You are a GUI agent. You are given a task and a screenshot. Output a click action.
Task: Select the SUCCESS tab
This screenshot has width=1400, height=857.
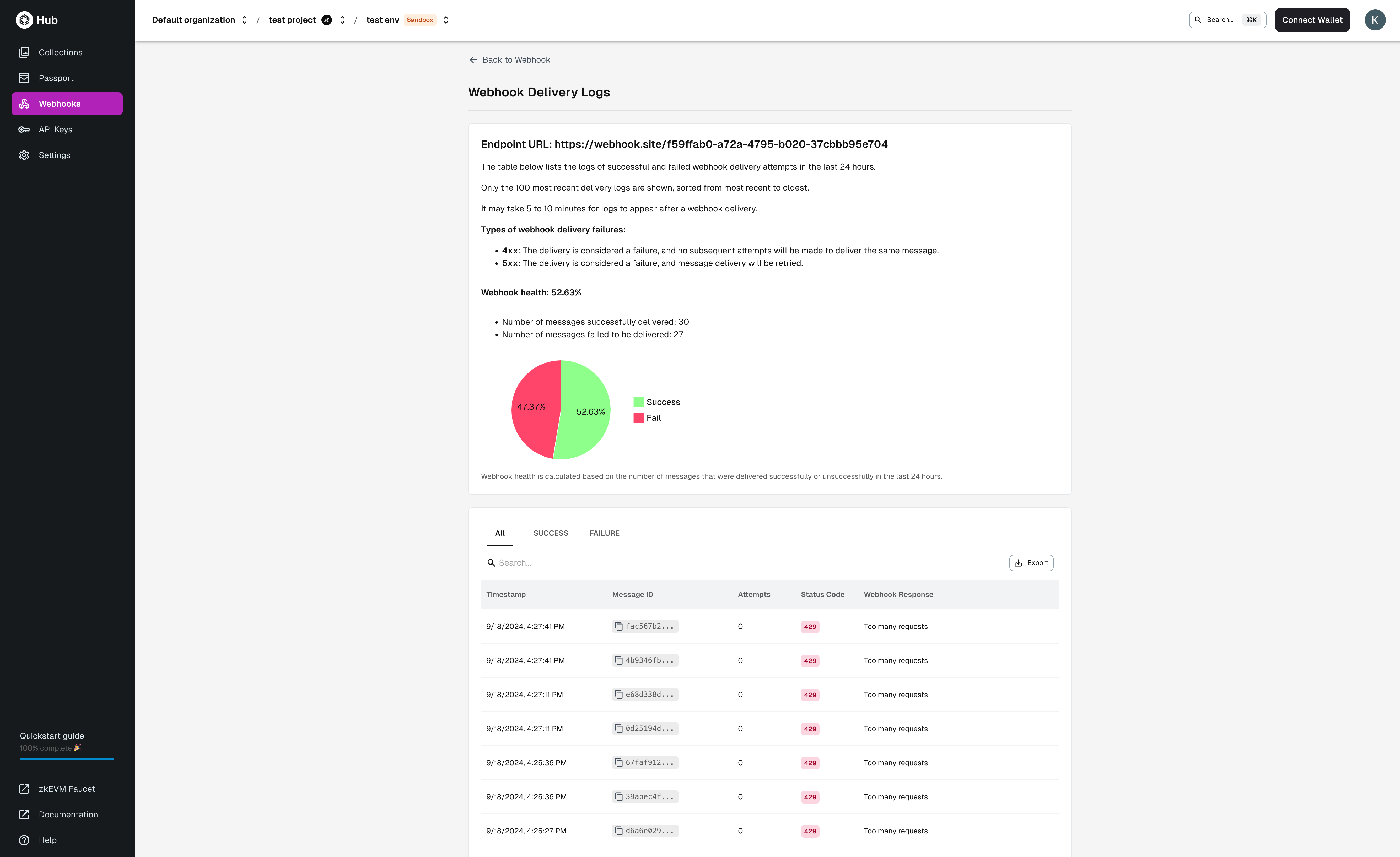pos(551,533)
